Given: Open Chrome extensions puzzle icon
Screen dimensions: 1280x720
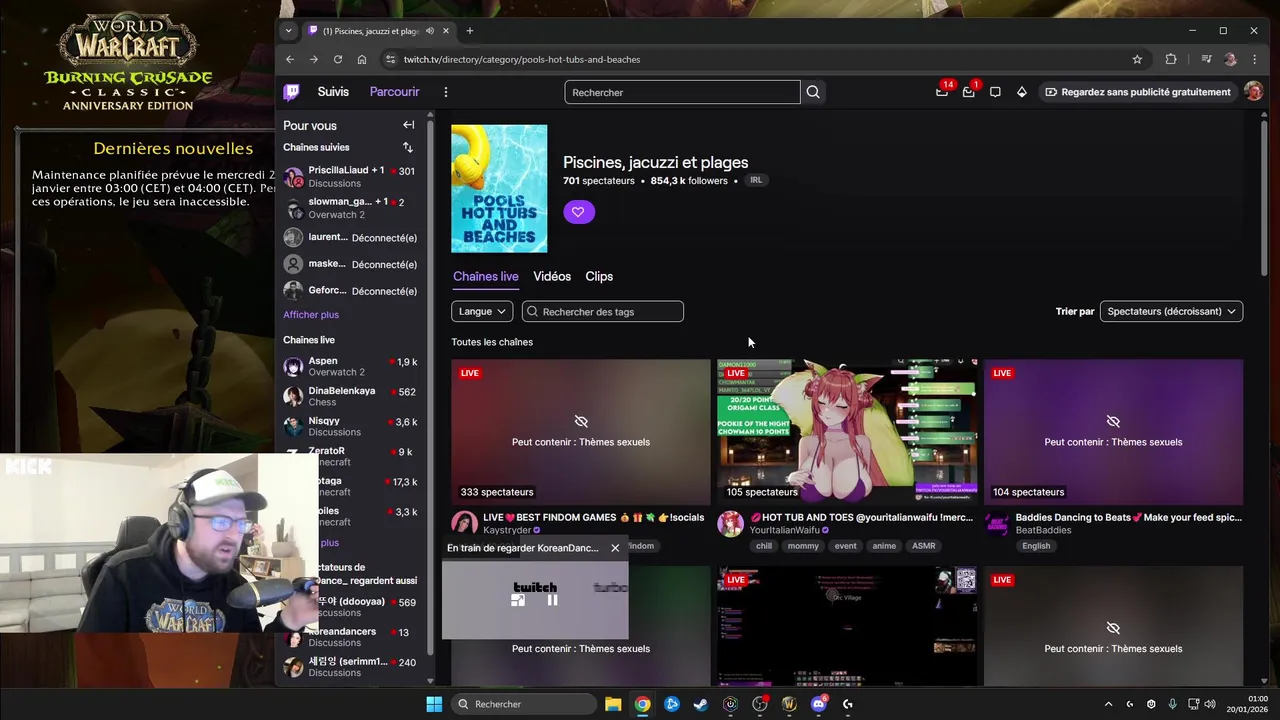Looking at the screenshot, I should (1171, 59).
